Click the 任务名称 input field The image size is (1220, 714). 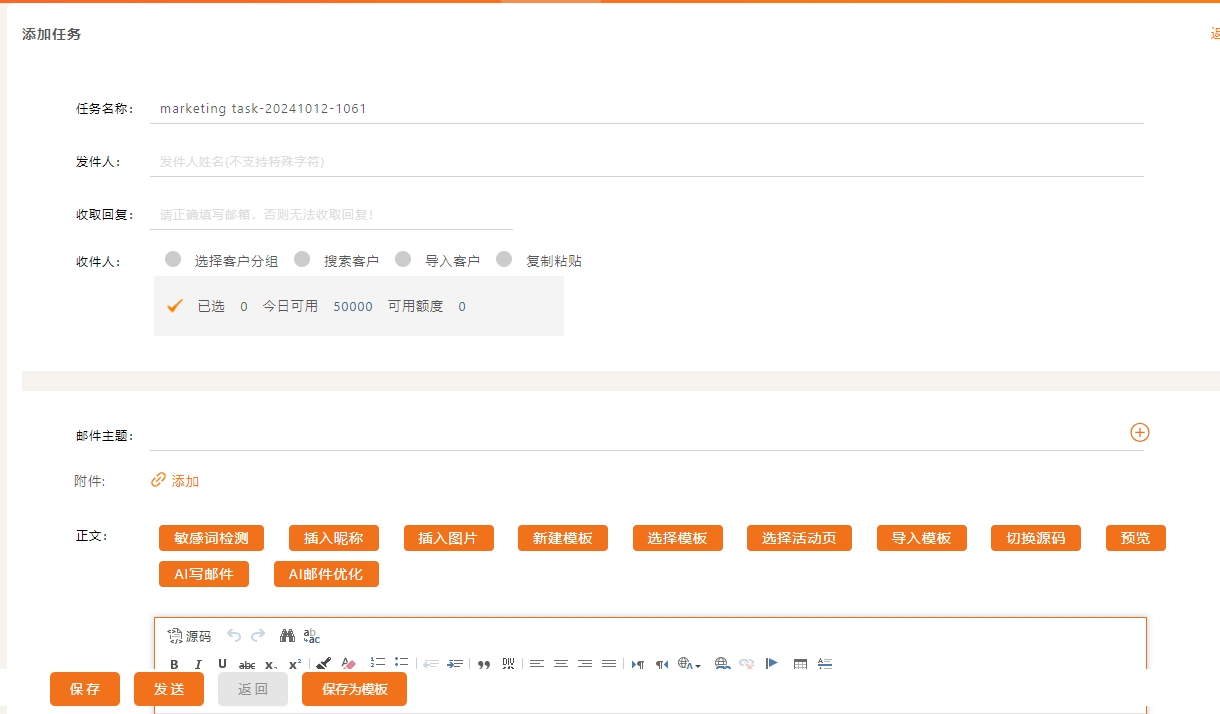tap(647, 109)
